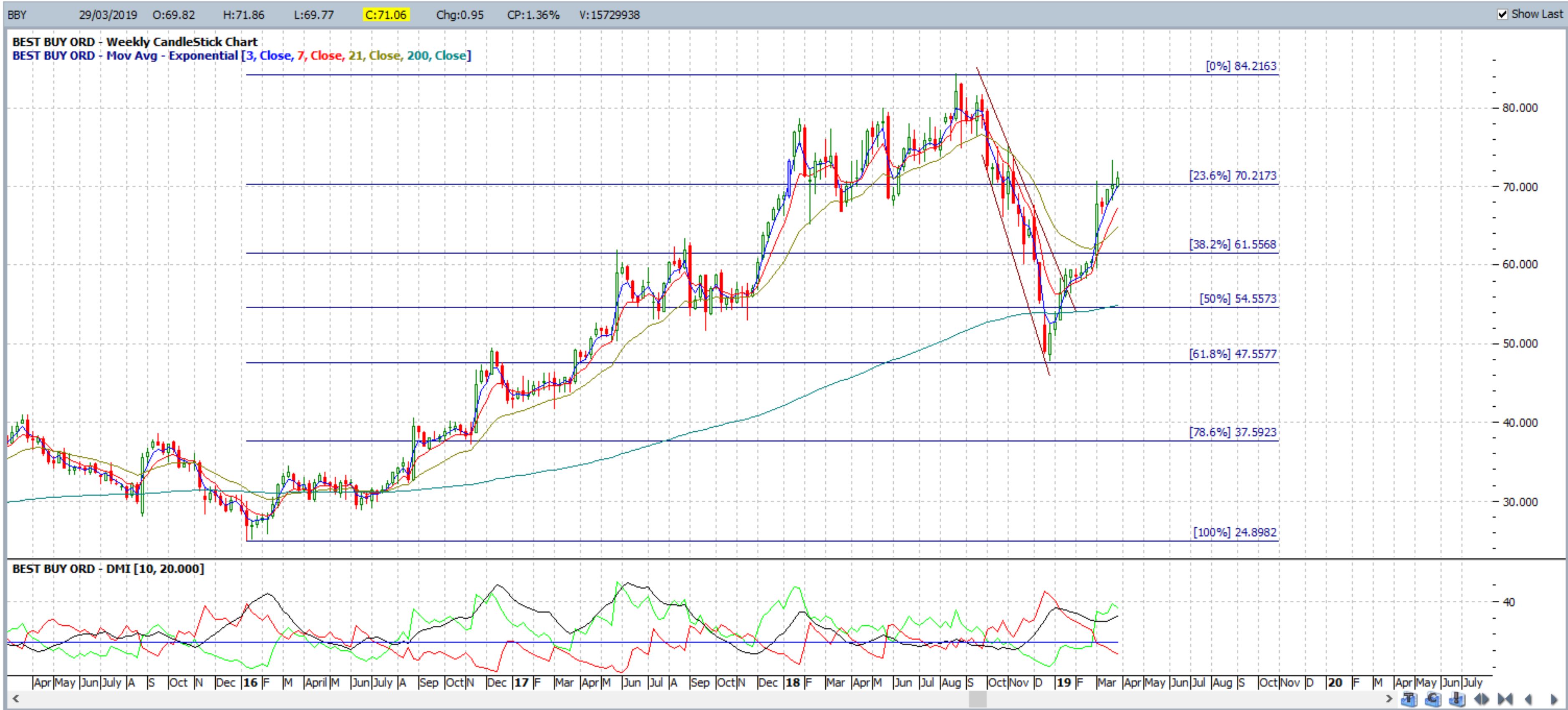
Task: Click the blue 'T' icon in bottom toolbar
Action: point(1409,699)
